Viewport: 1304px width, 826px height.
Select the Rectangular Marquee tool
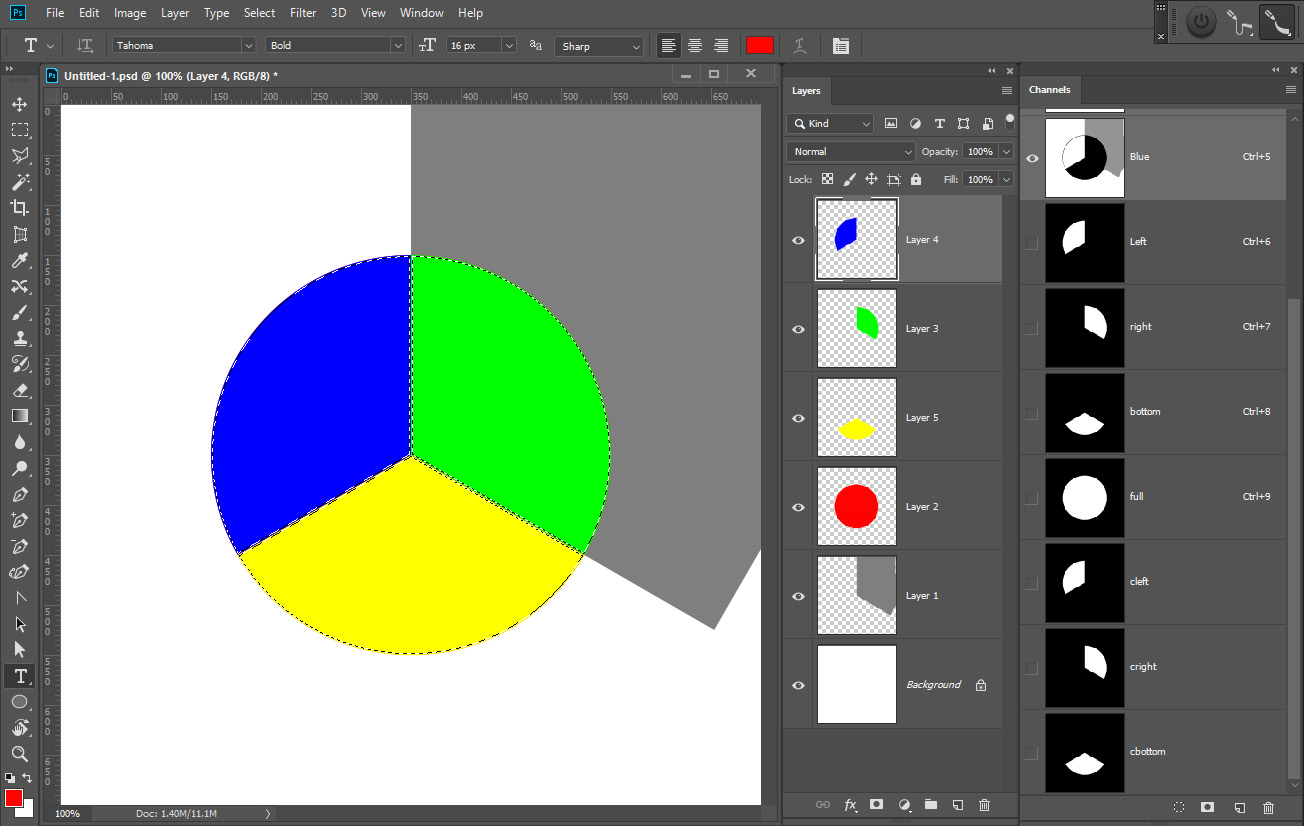[x=20, y=129]
